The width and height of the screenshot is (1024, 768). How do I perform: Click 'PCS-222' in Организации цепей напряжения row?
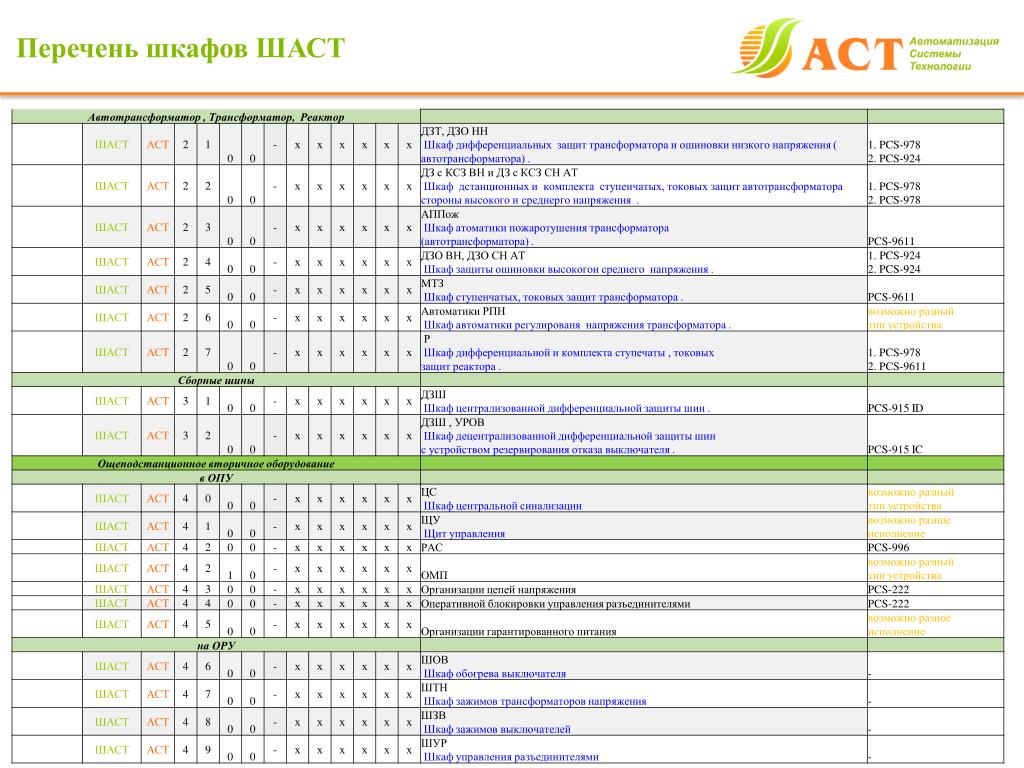pyautogui.click(x=889, y=590)
